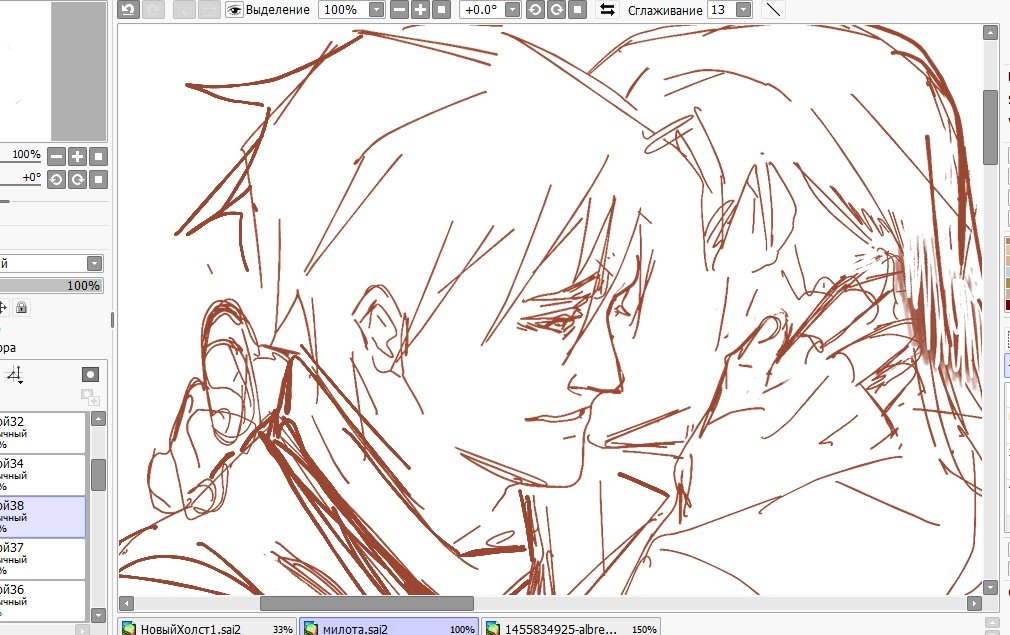Reset canvas zoom in top toolbar

(442, 10)
